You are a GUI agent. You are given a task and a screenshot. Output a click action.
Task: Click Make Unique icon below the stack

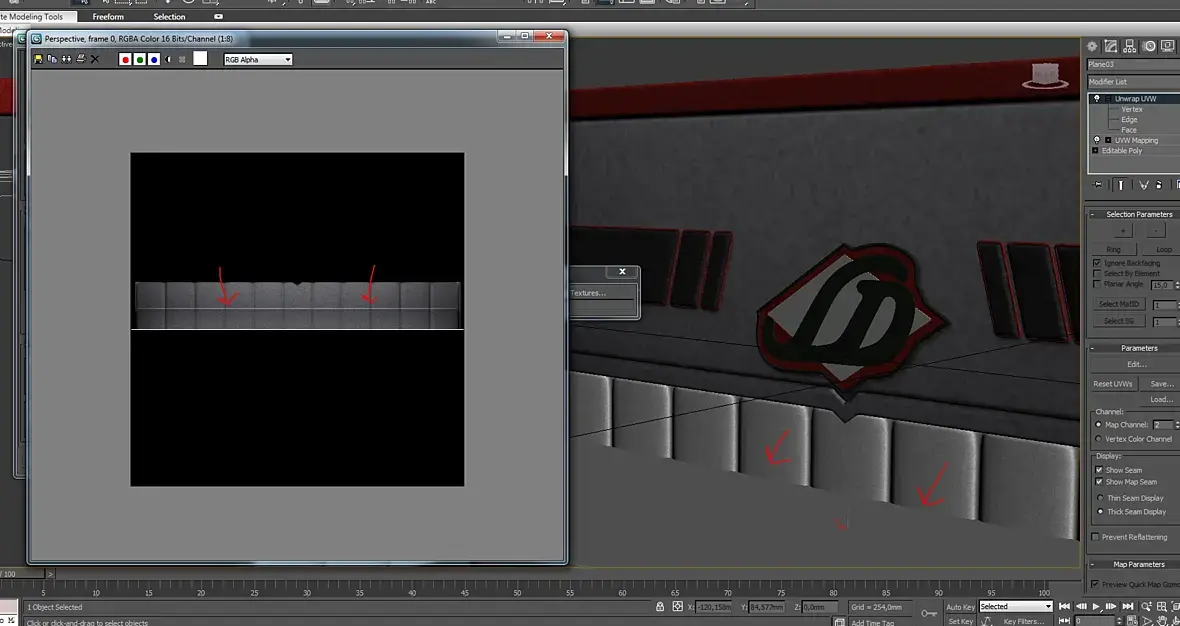click(1144, 185)
